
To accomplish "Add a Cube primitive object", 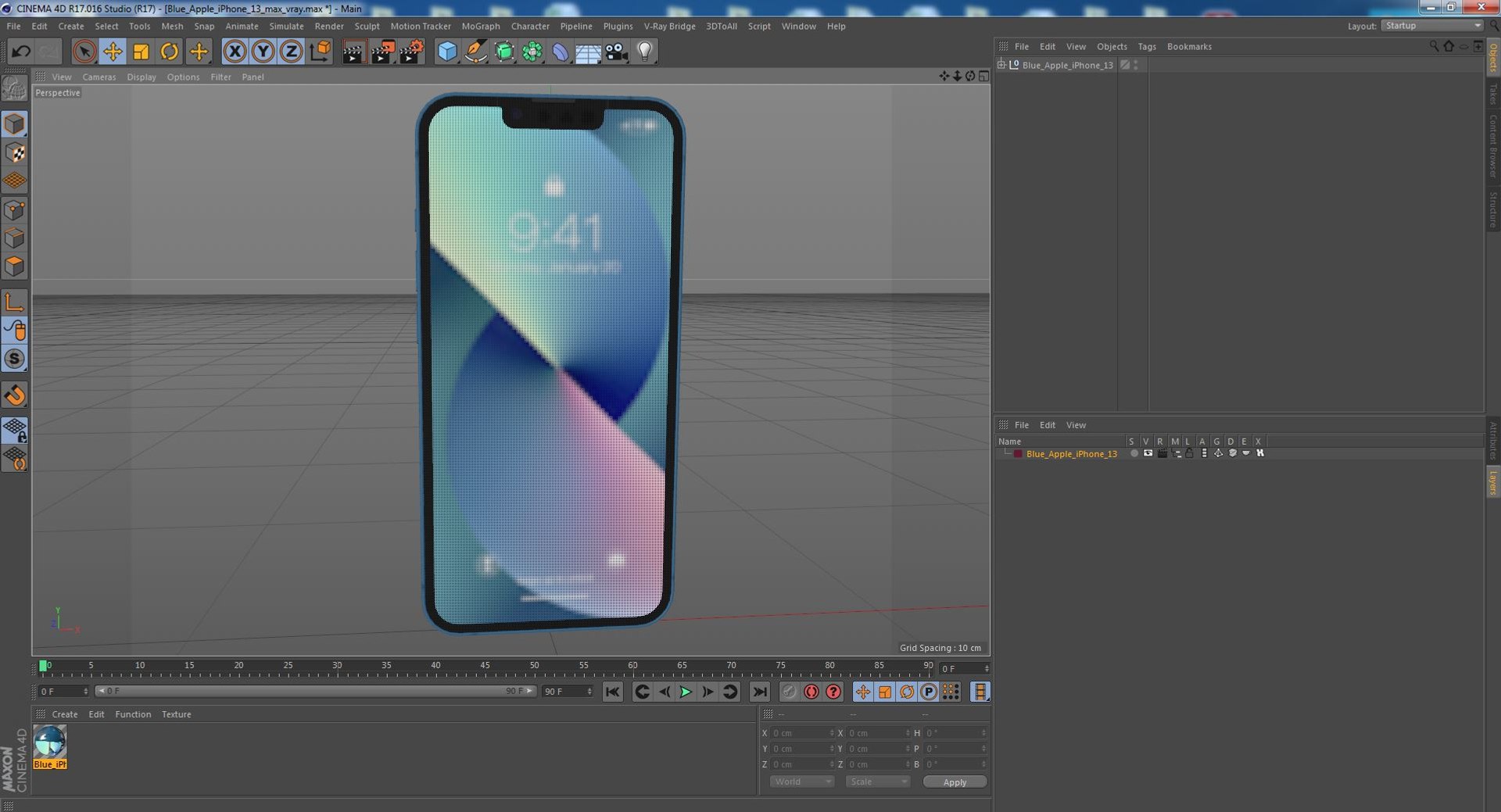I will [447, 52].
